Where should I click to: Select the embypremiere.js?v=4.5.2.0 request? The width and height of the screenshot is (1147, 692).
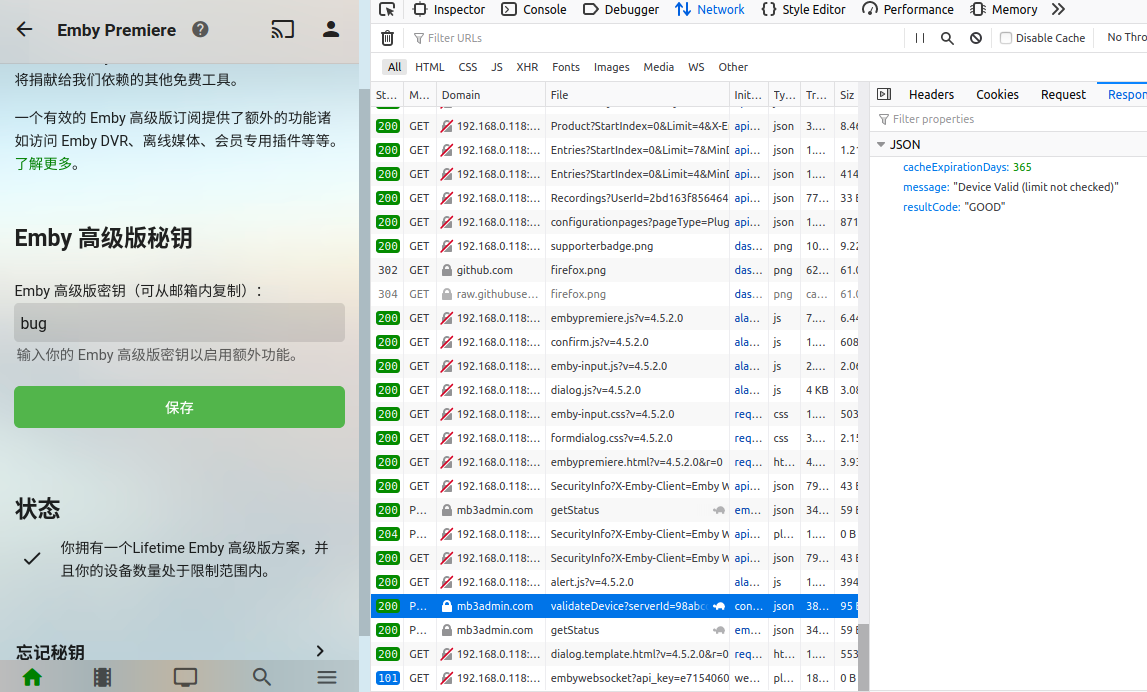click(x=614, y=318)
